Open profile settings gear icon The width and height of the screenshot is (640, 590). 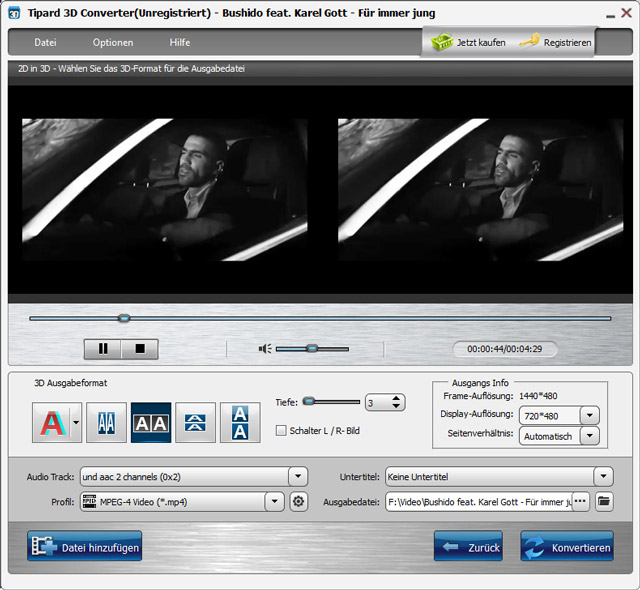click(298, 501)
